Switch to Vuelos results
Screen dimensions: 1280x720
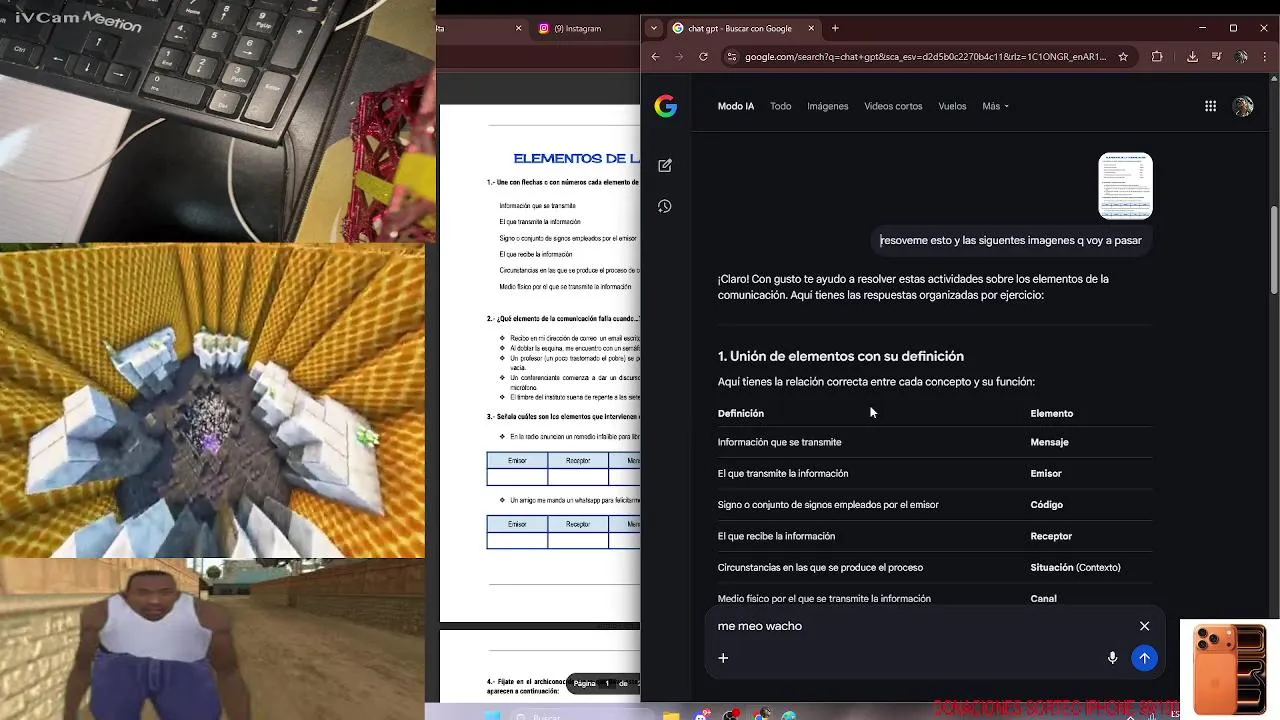coord(952,106)
